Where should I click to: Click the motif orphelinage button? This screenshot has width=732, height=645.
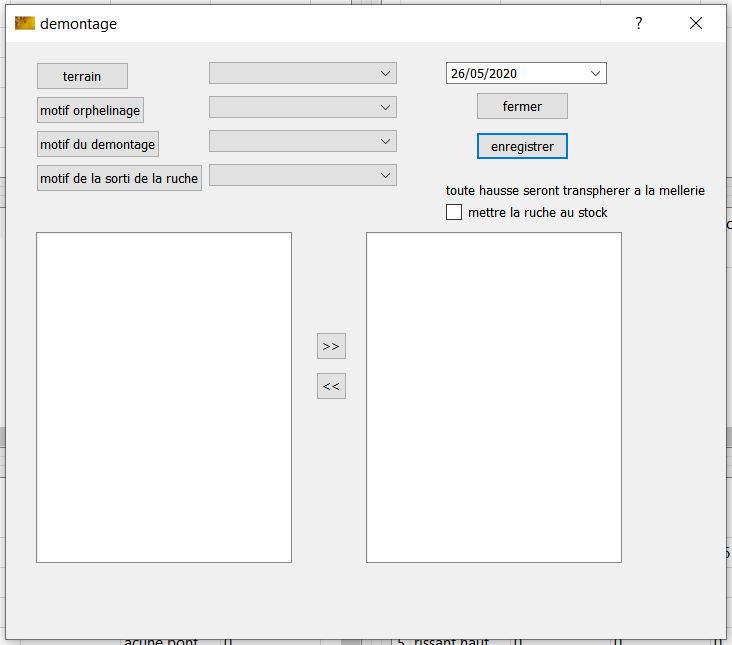coord(90,110)
